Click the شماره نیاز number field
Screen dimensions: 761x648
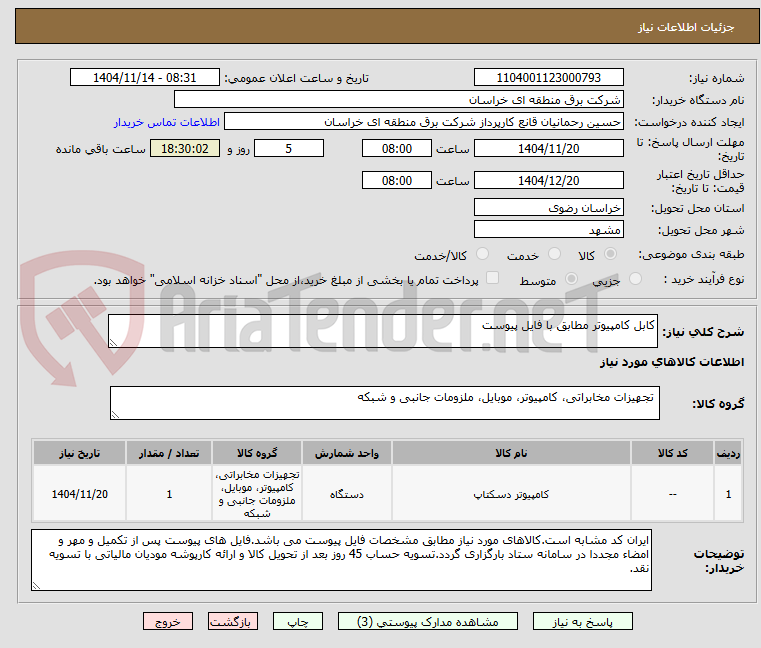pyautogui.click(x=548, y=78)
